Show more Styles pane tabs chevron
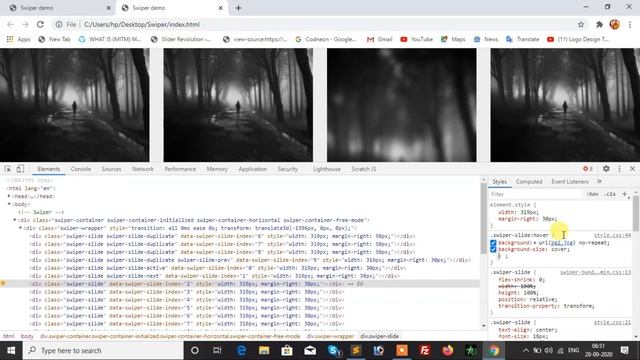Viewport: 640px width, 360px height. tap(599, 181)
